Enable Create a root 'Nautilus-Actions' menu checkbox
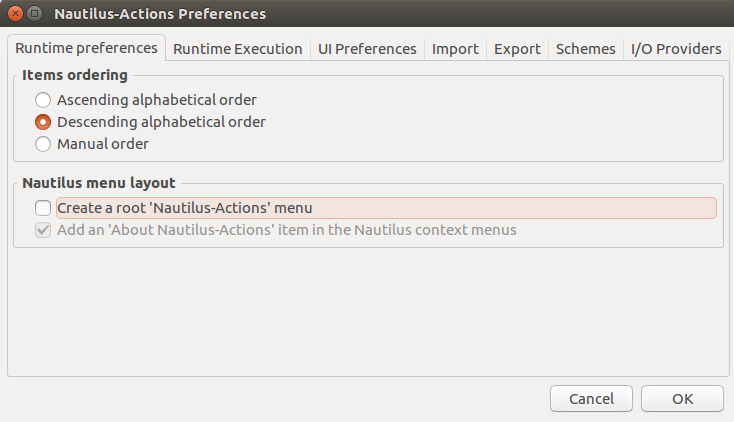 43,208
